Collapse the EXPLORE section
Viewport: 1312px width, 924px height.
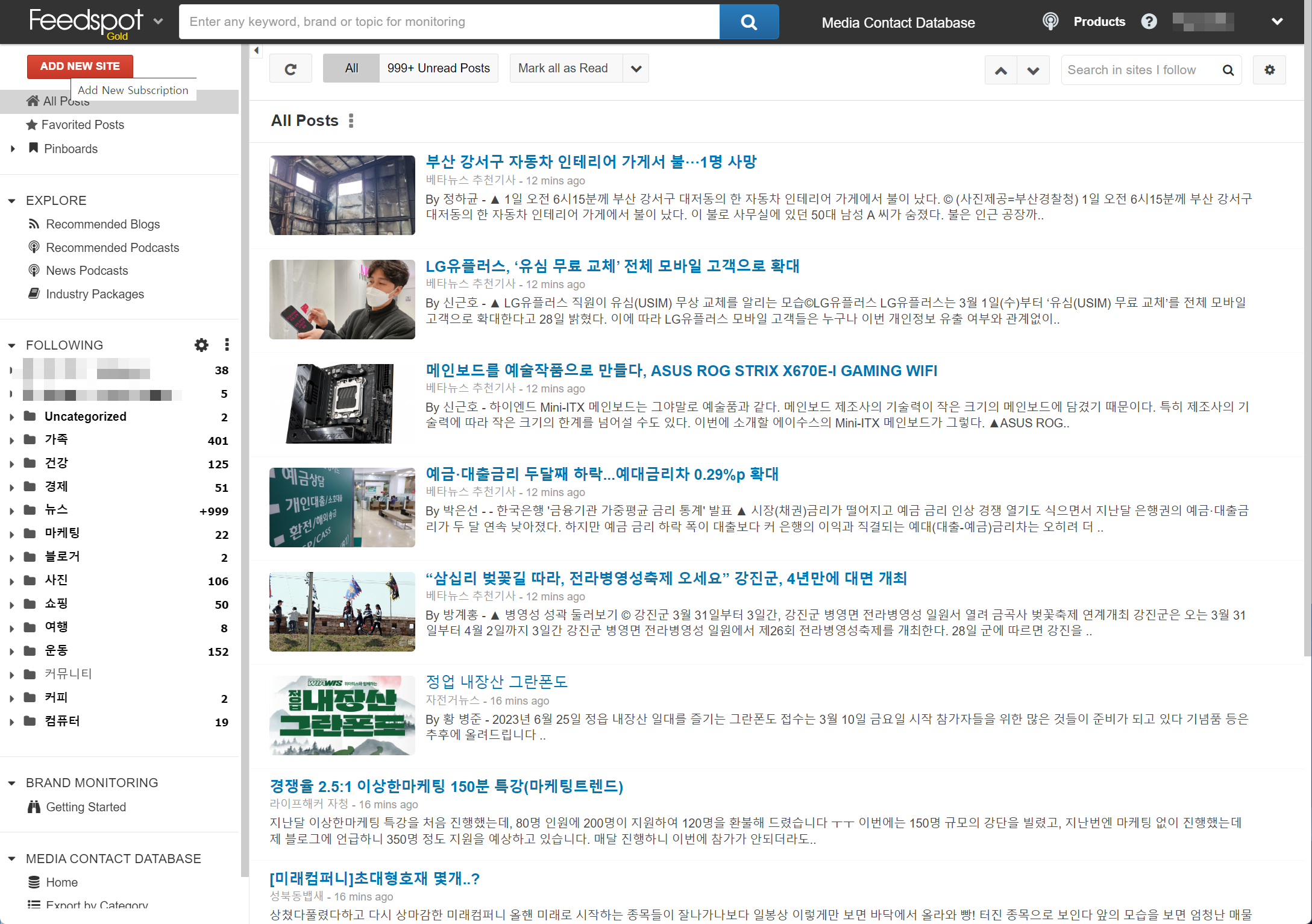coord(11,201)
